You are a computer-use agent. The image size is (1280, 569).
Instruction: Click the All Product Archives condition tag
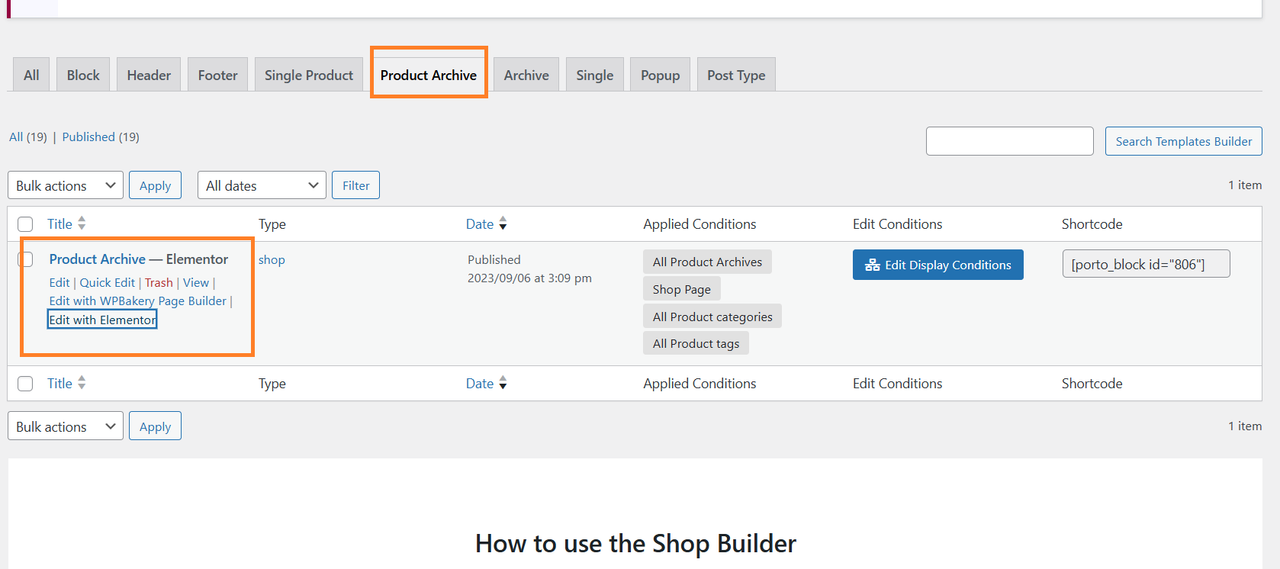click(x=707, y=262)
